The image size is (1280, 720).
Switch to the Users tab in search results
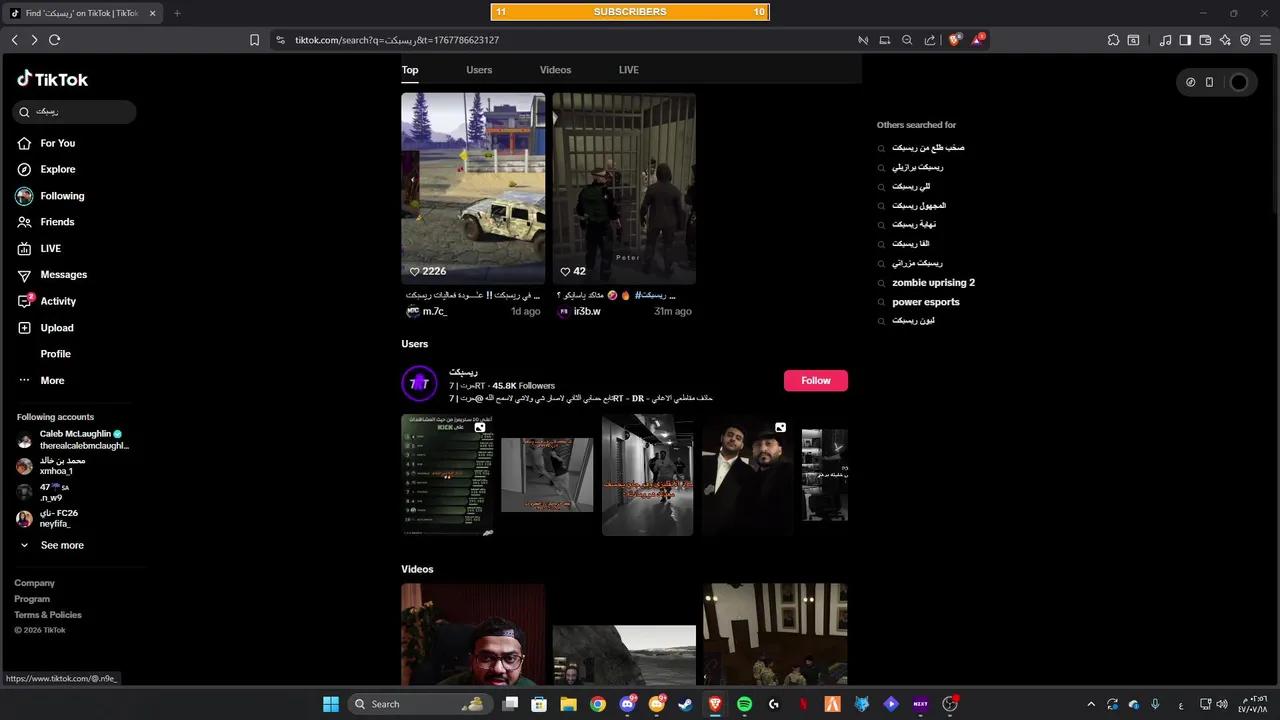pos(479,69)
